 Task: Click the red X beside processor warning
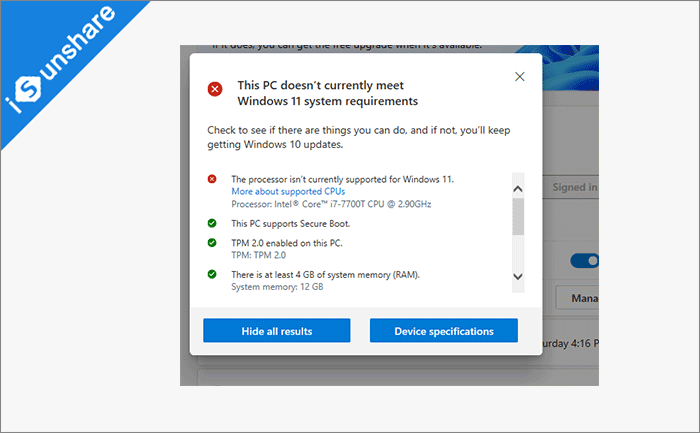pos(212,179)
